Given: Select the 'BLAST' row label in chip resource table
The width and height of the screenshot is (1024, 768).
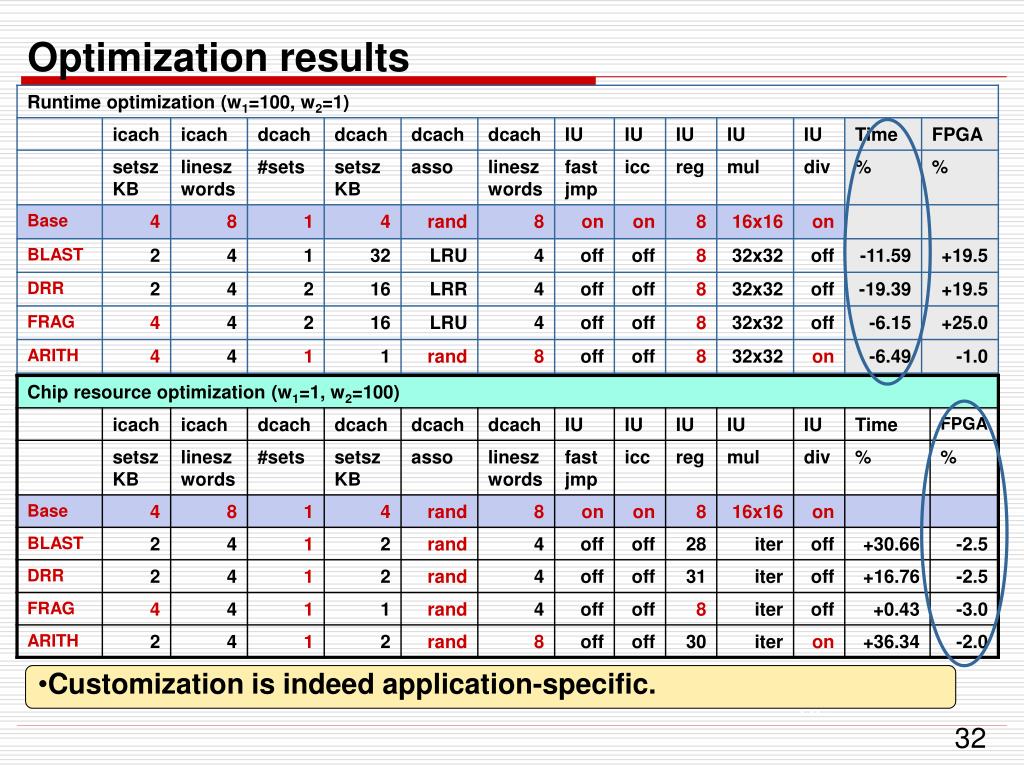Looking at the screenshot, I should point(56,543).
